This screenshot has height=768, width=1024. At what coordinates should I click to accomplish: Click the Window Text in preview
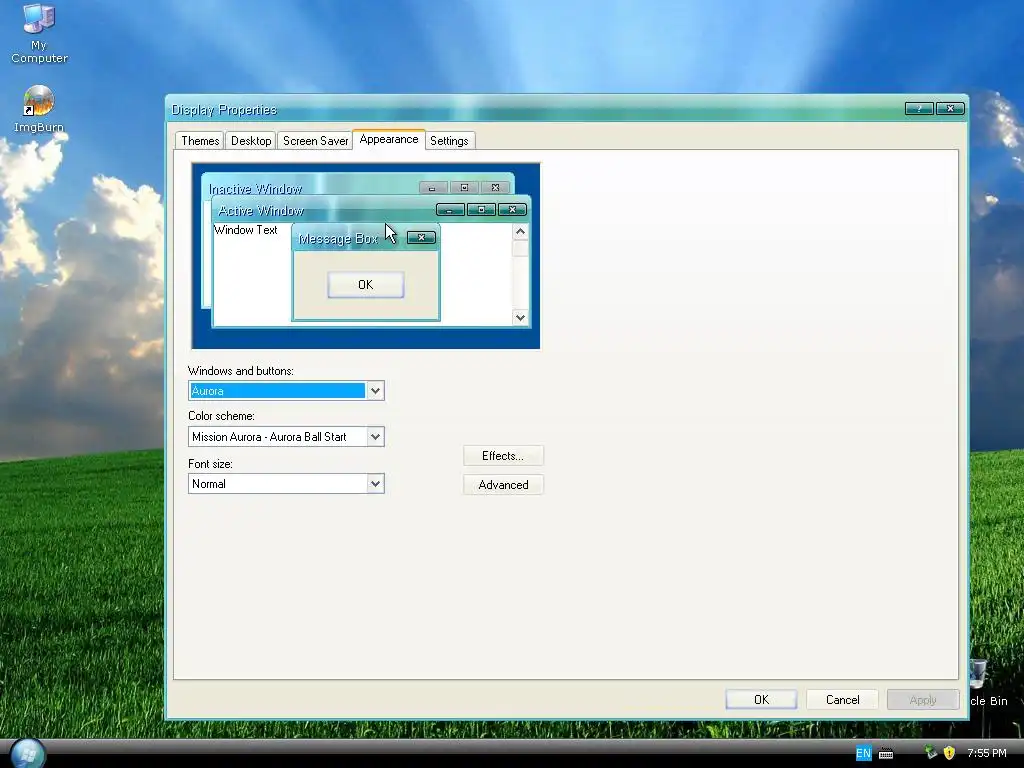[x=246, y=230]
